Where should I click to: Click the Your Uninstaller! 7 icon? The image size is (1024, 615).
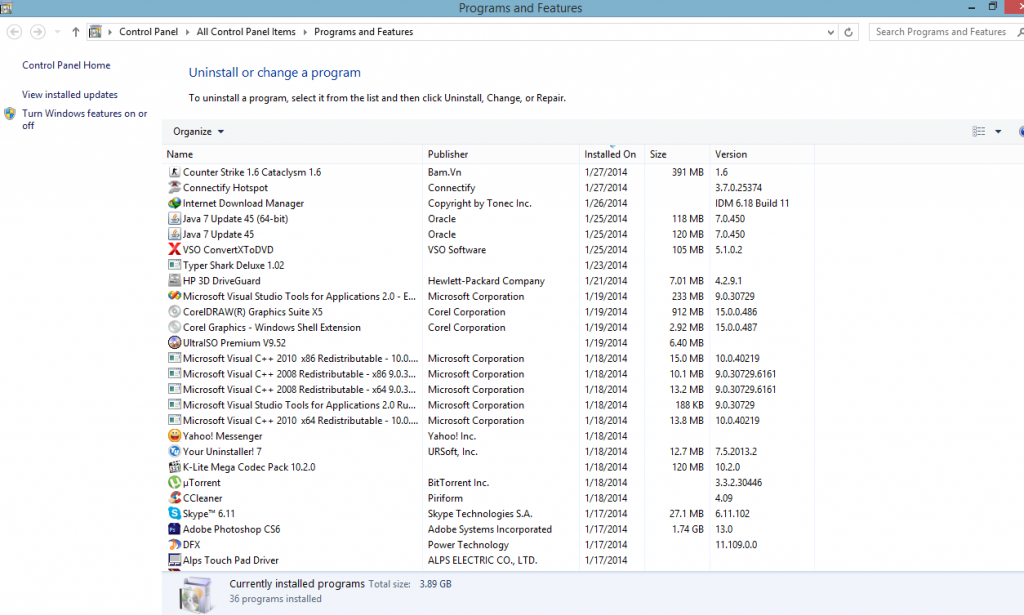tap(174, 452)
